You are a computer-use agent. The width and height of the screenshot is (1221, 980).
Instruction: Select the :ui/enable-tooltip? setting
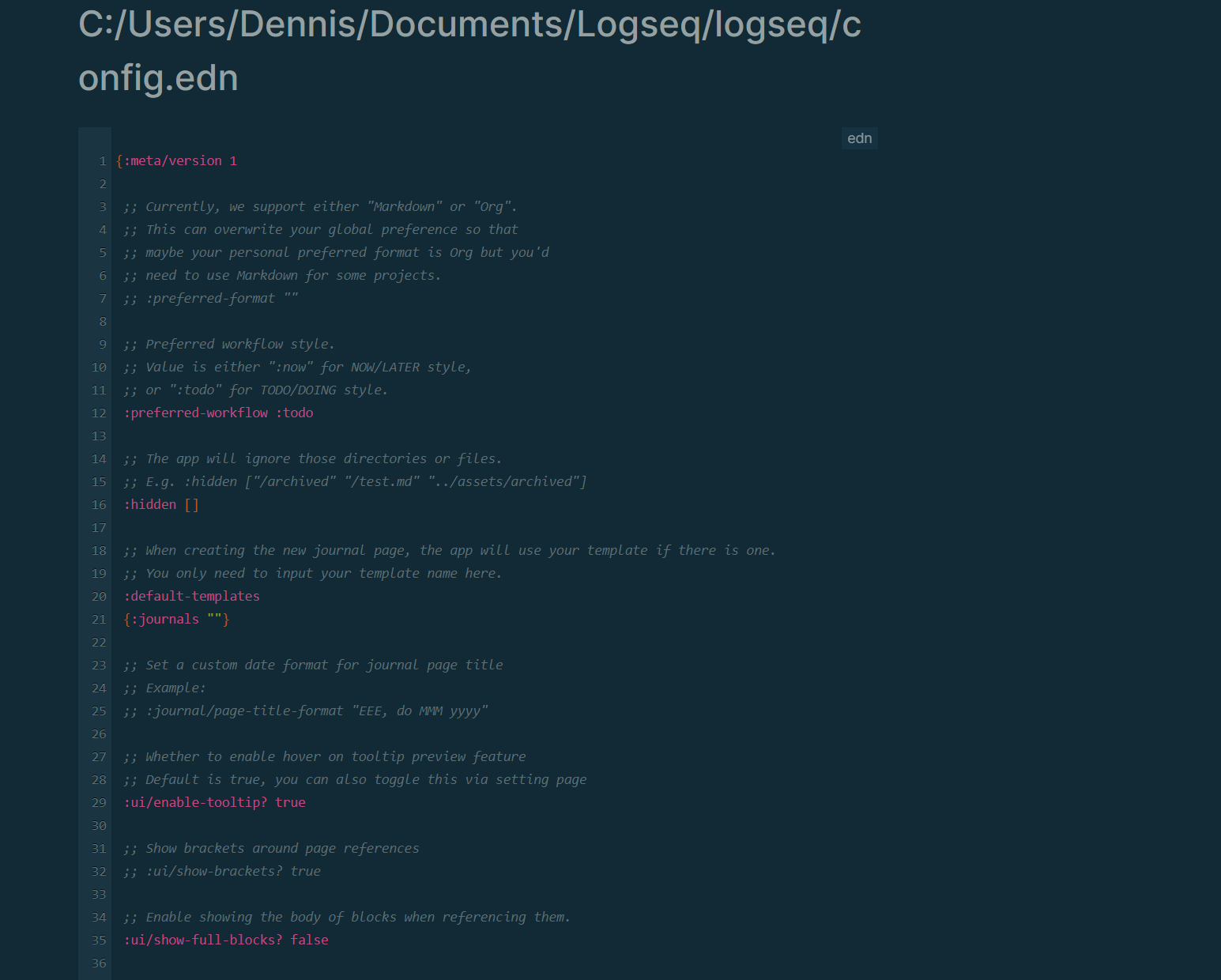pos(196,802)
